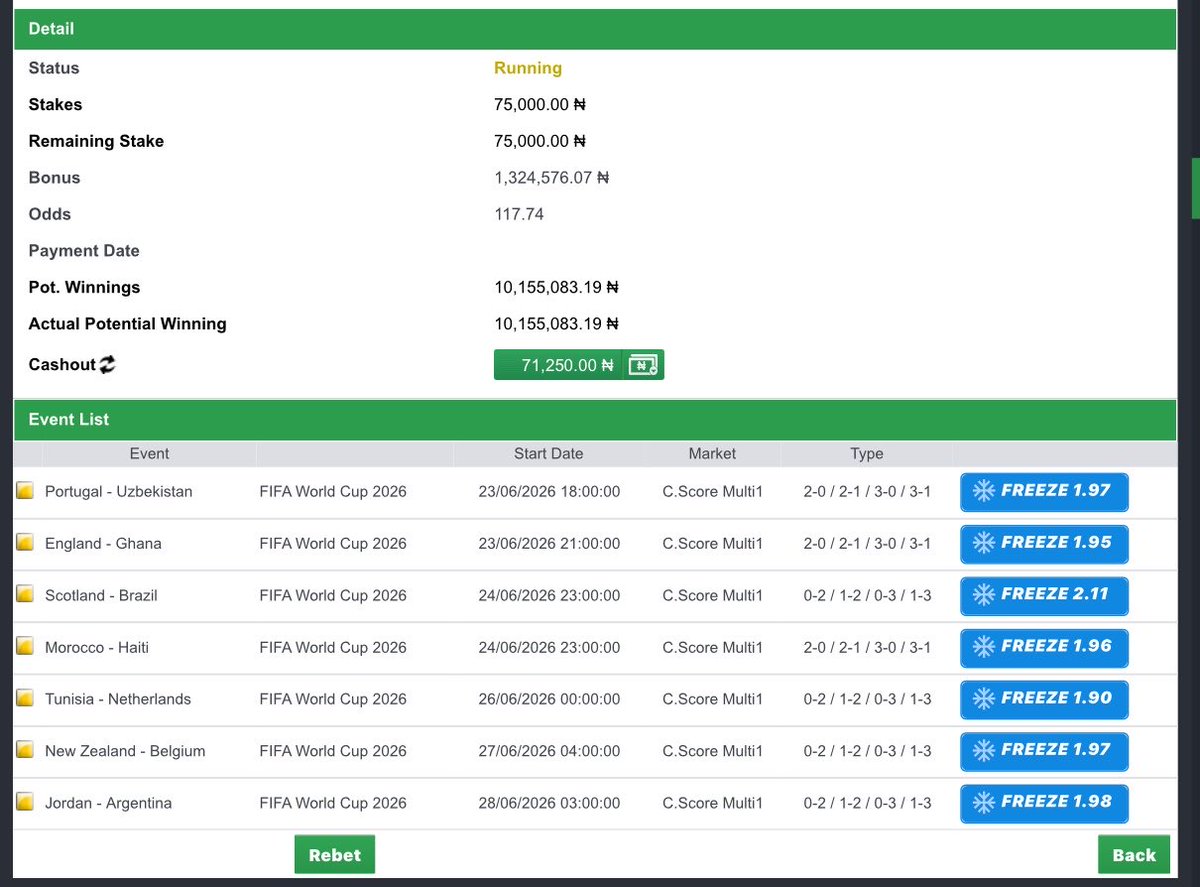1200x887 pixels.
Task: Click the green scrollbar on the right edge
Action: pos(1194,188)
